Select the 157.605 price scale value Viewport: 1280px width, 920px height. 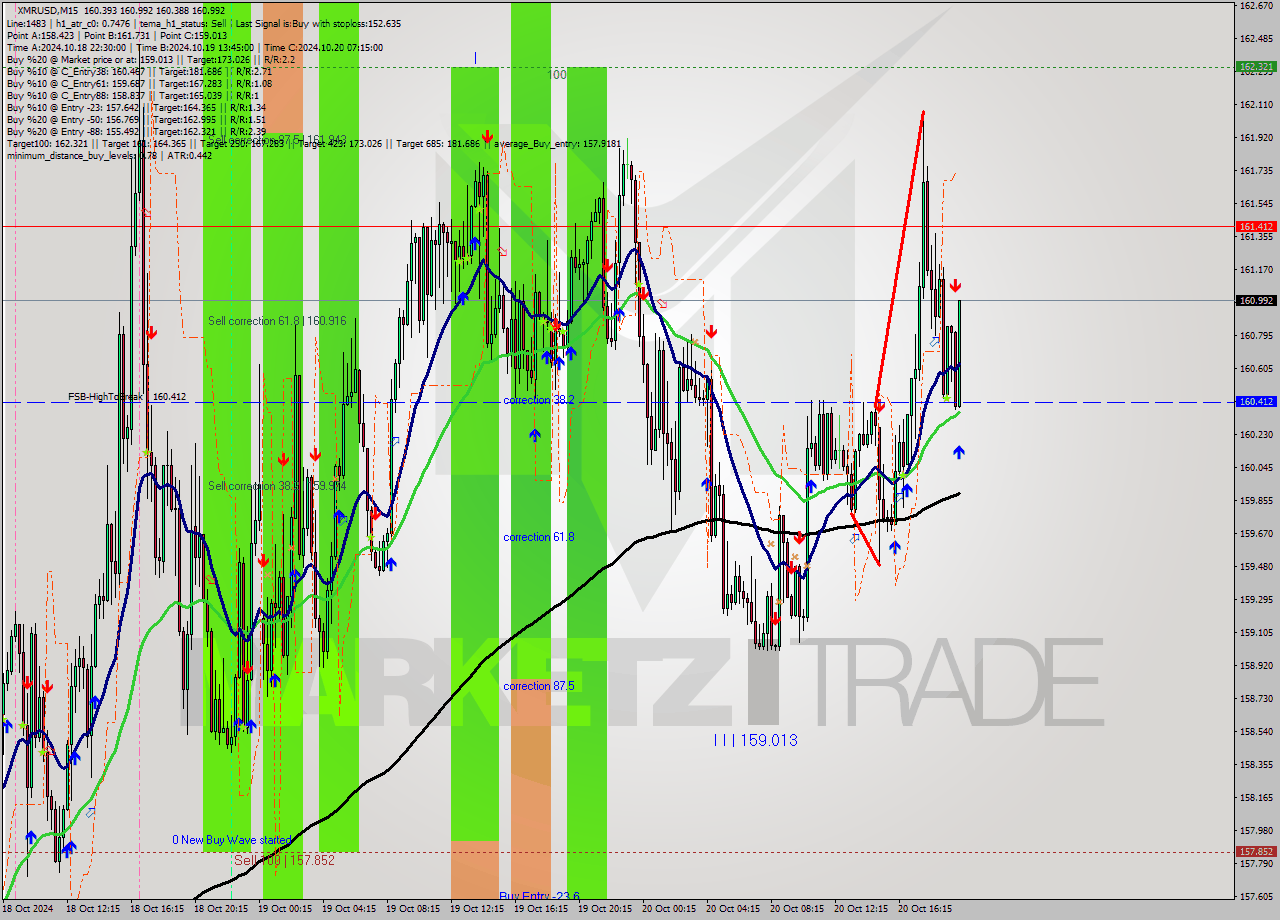click(x=1256, y=896)
